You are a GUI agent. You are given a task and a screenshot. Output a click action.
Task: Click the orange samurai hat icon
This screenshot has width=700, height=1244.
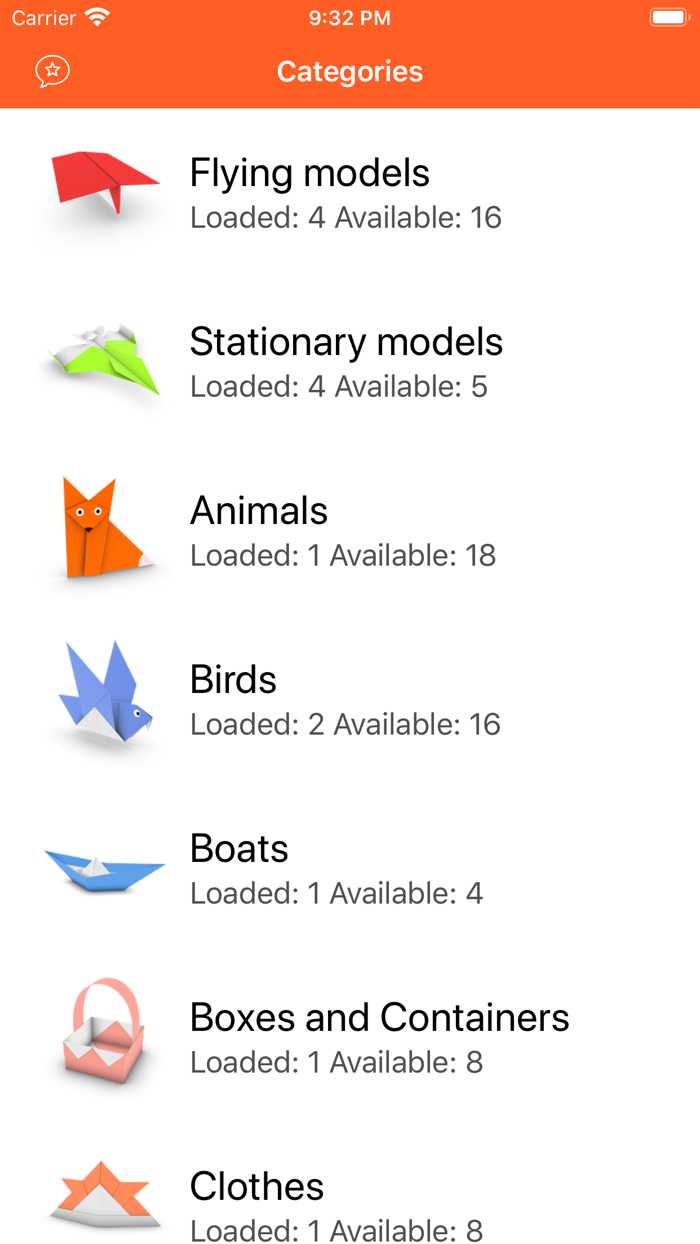104,1195
